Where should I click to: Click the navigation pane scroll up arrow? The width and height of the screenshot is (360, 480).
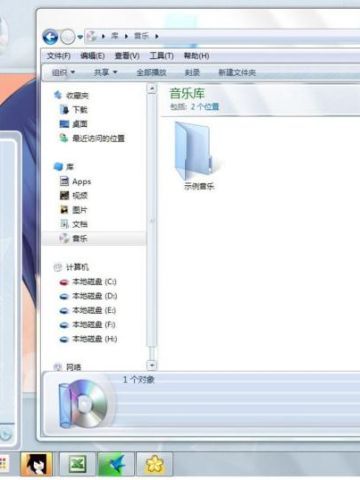(152, 89)
